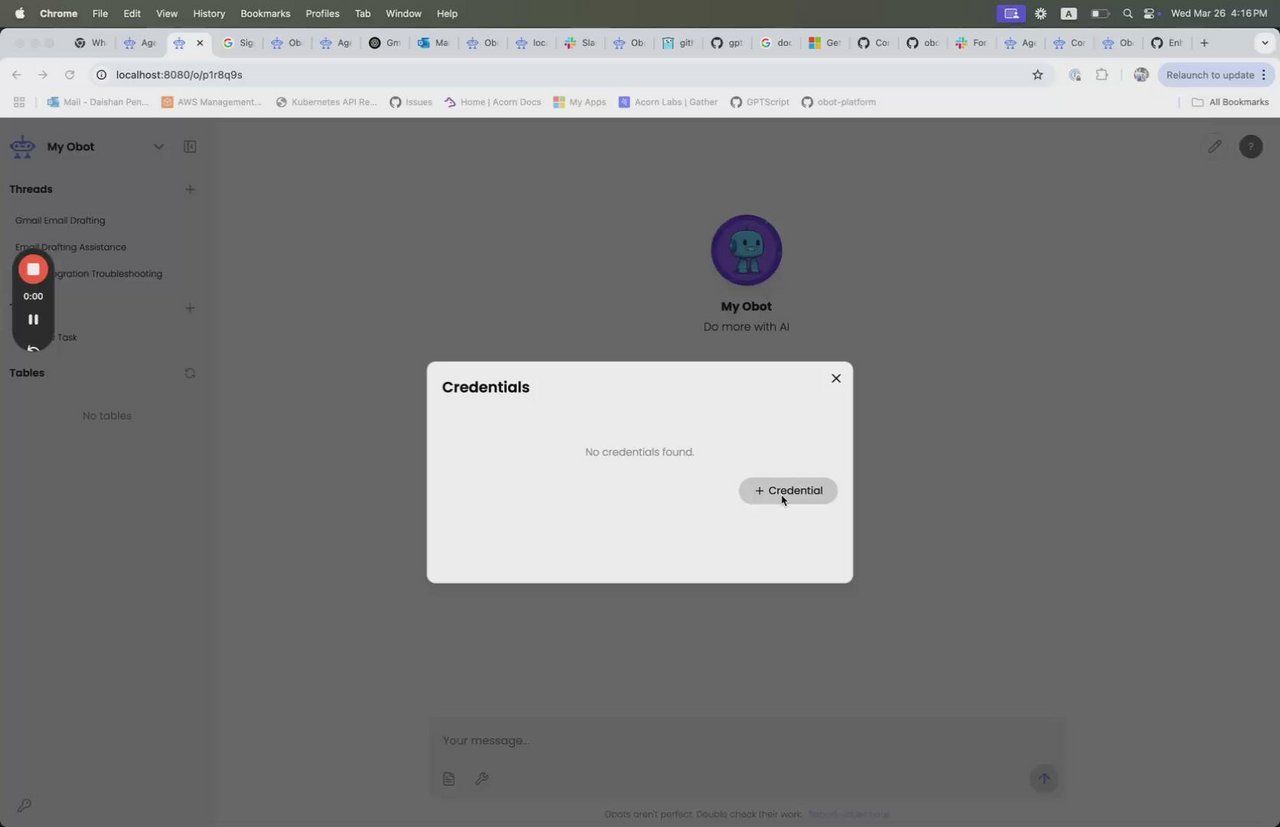Open the Edit menu
1280x827 pixels.
click(x=132, y=14)
